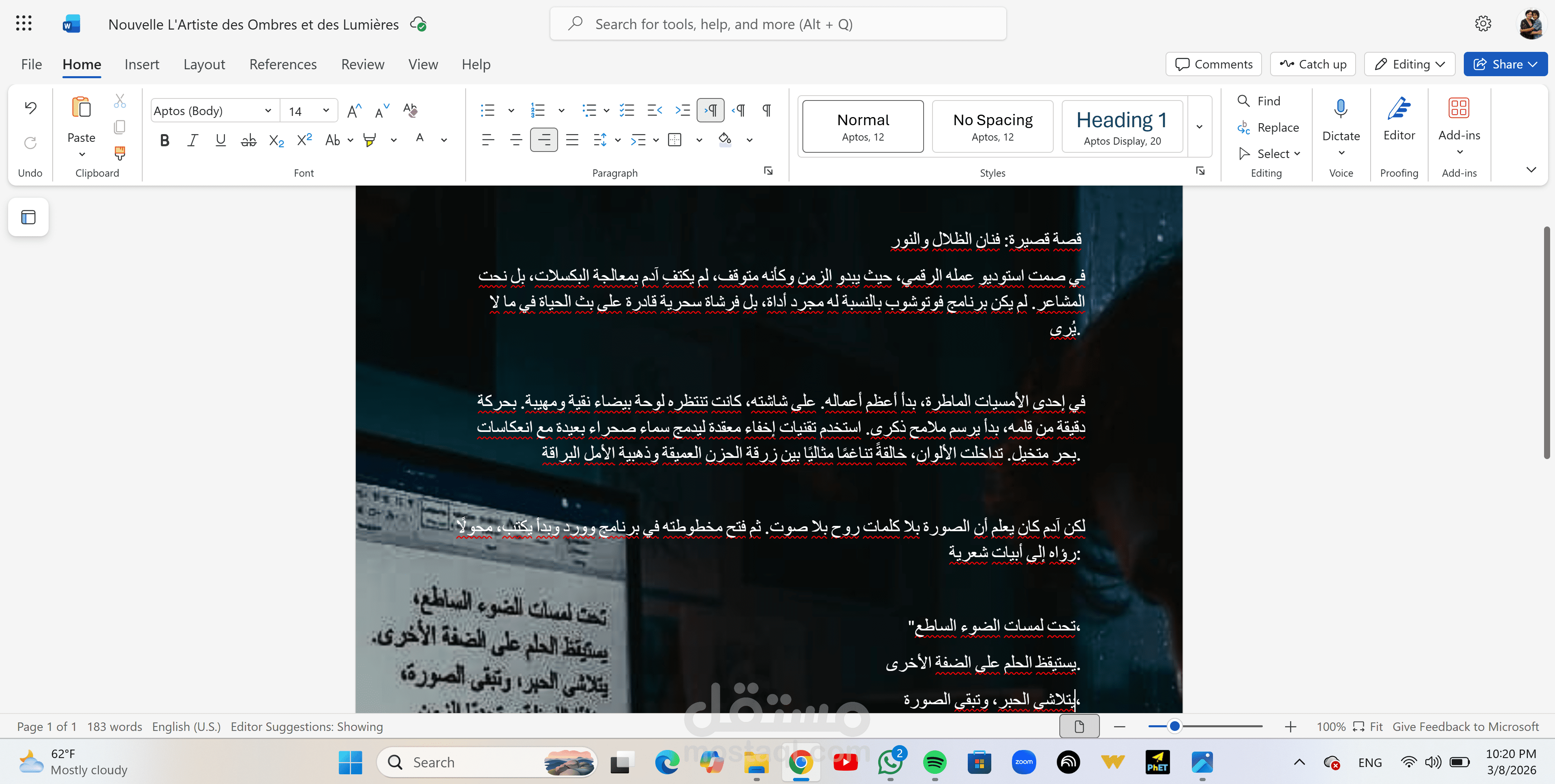1555x784 pixels.
Task: Apply the Heading 1 style
Action: pyautogui.click(x=1122, y=126)
